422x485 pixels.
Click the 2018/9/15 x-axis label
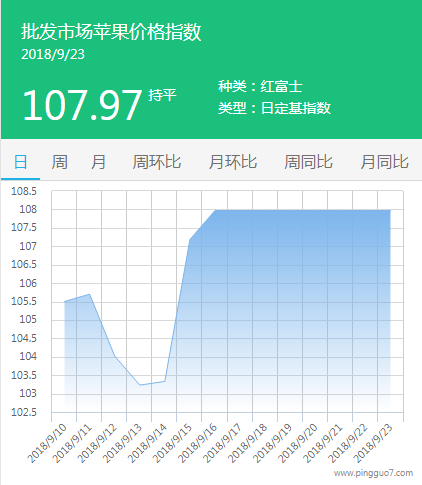172,443
